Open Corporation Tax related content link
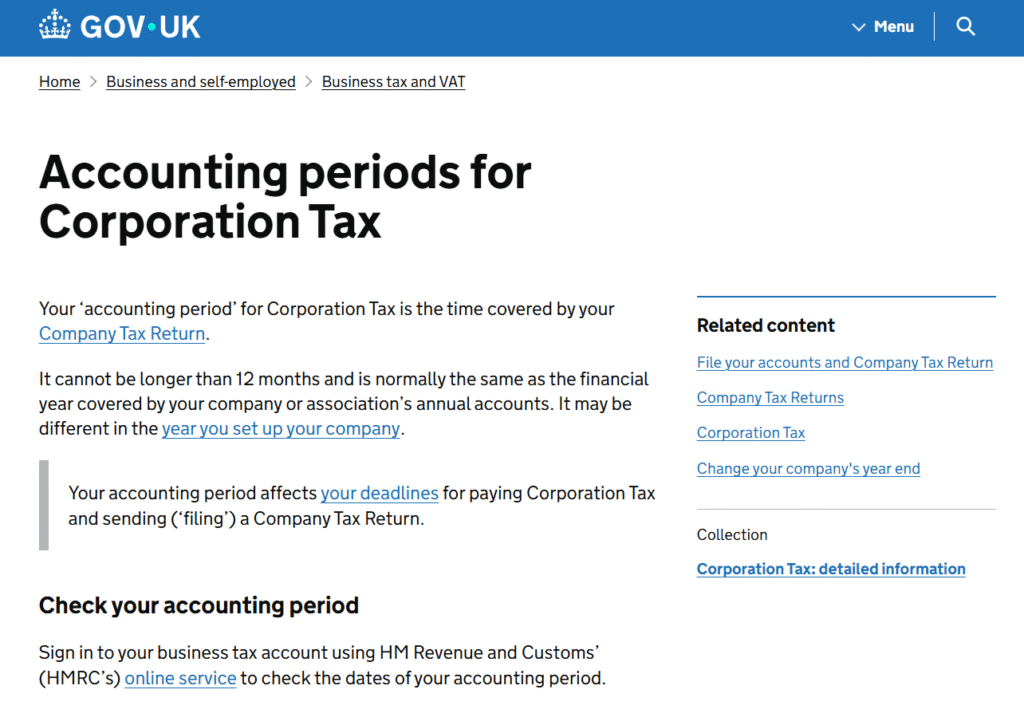Viewport: 1024px width, 721px height. [x=751, y=433]
